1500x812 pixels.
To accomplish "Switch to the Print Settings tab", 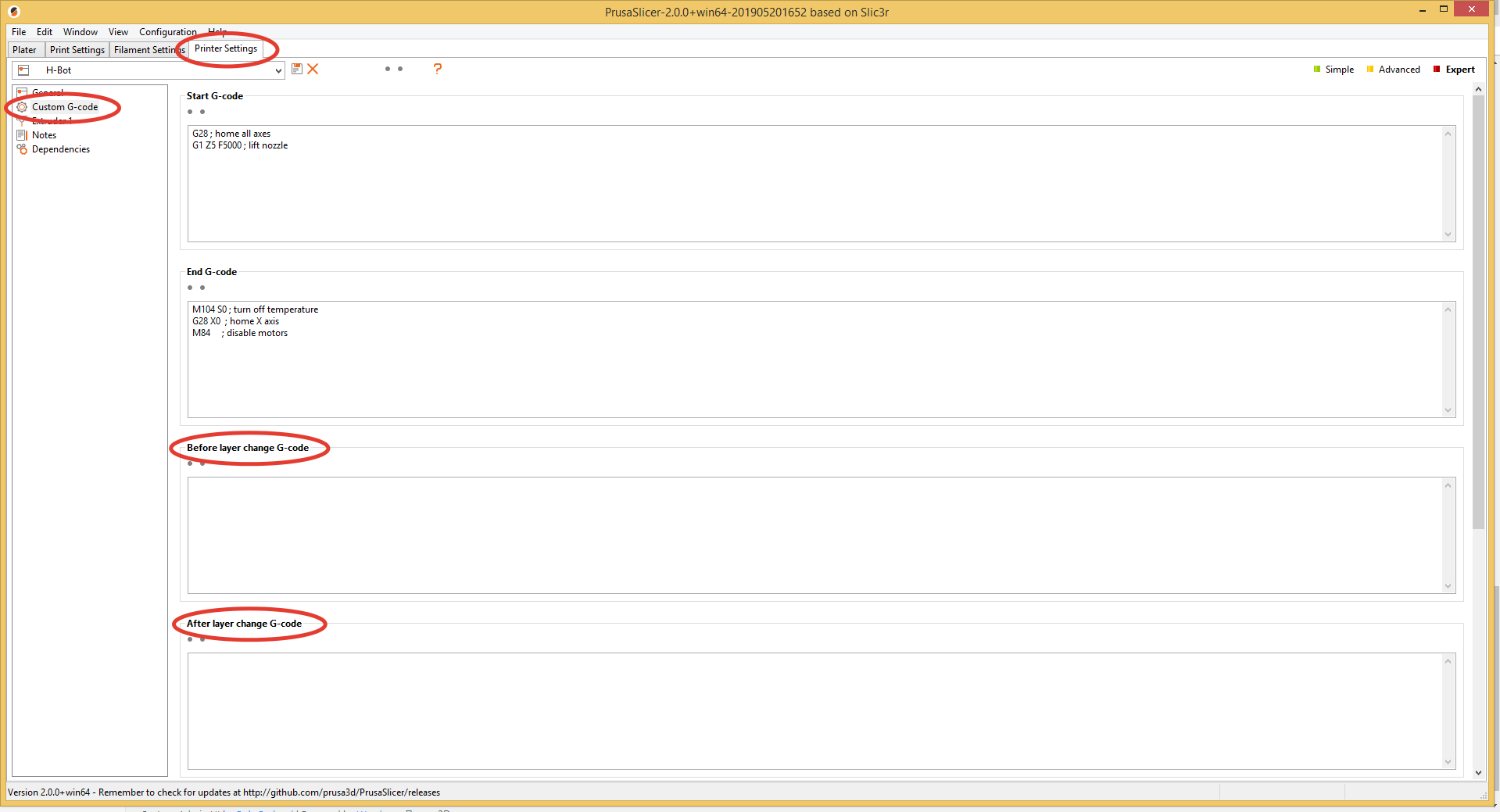I will pos(77,50).
